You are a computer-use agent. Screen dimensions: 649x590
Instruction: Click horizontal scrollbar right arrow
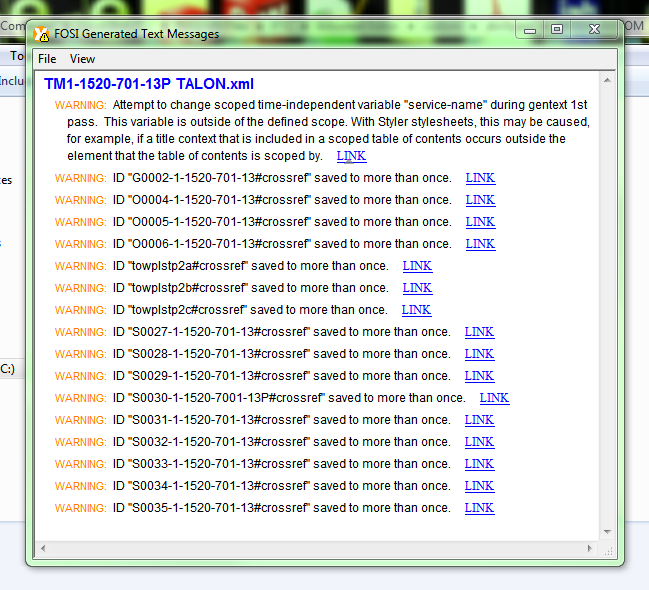point(589,549)
